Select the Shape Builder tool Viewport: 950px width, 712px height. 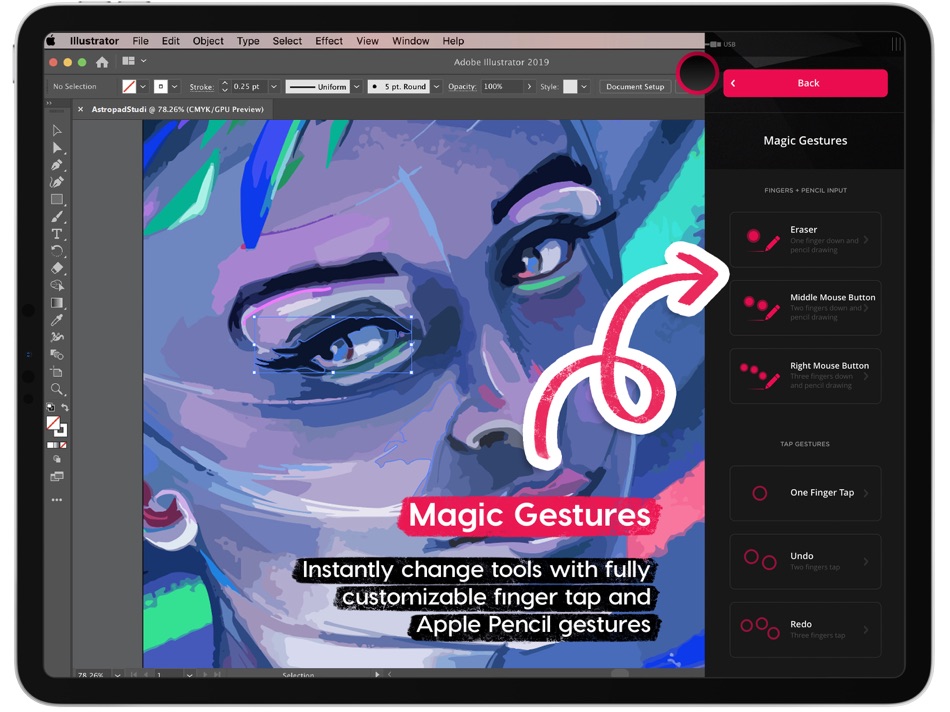[57, 285]
